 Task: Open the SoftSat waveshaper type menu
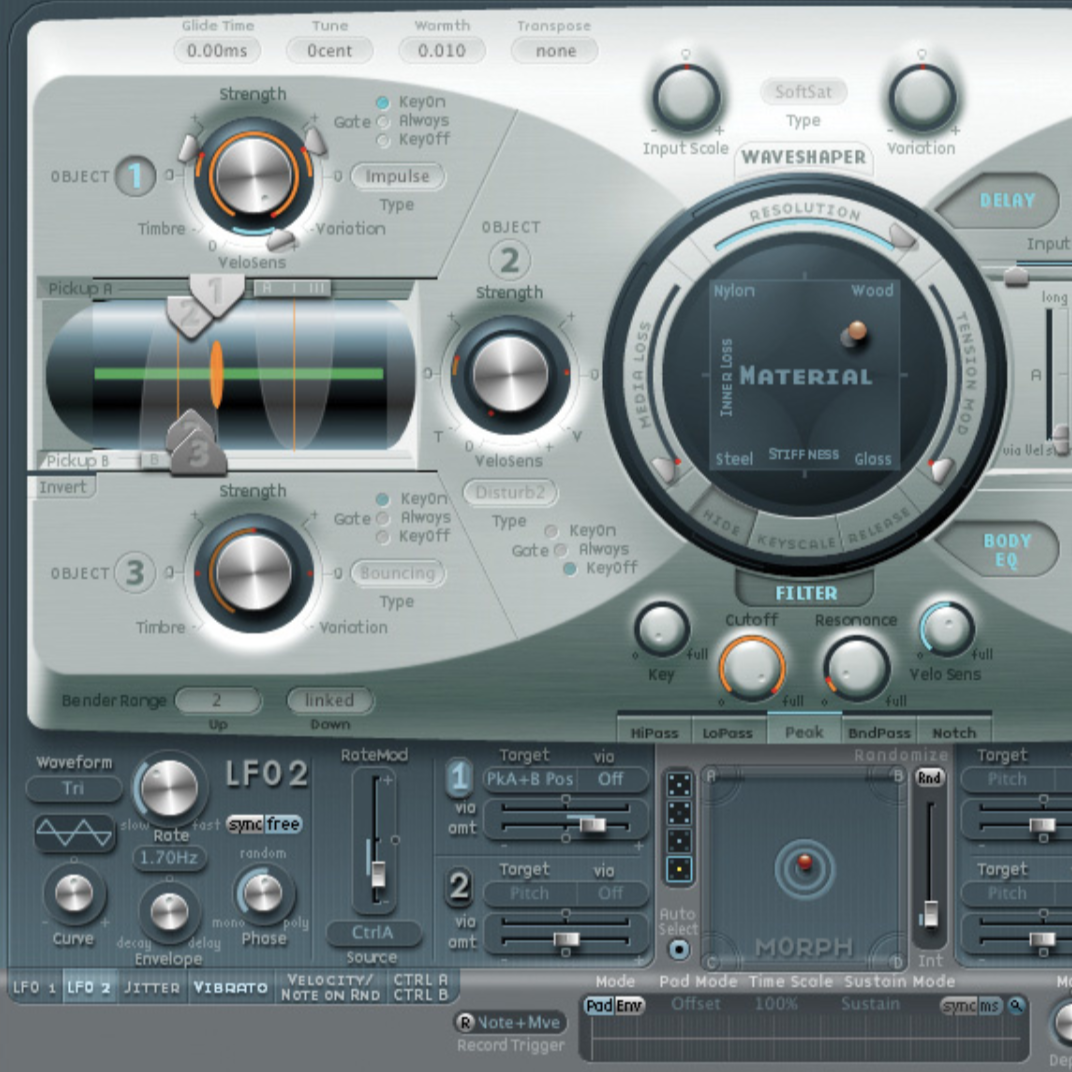(x=803, y=93)
